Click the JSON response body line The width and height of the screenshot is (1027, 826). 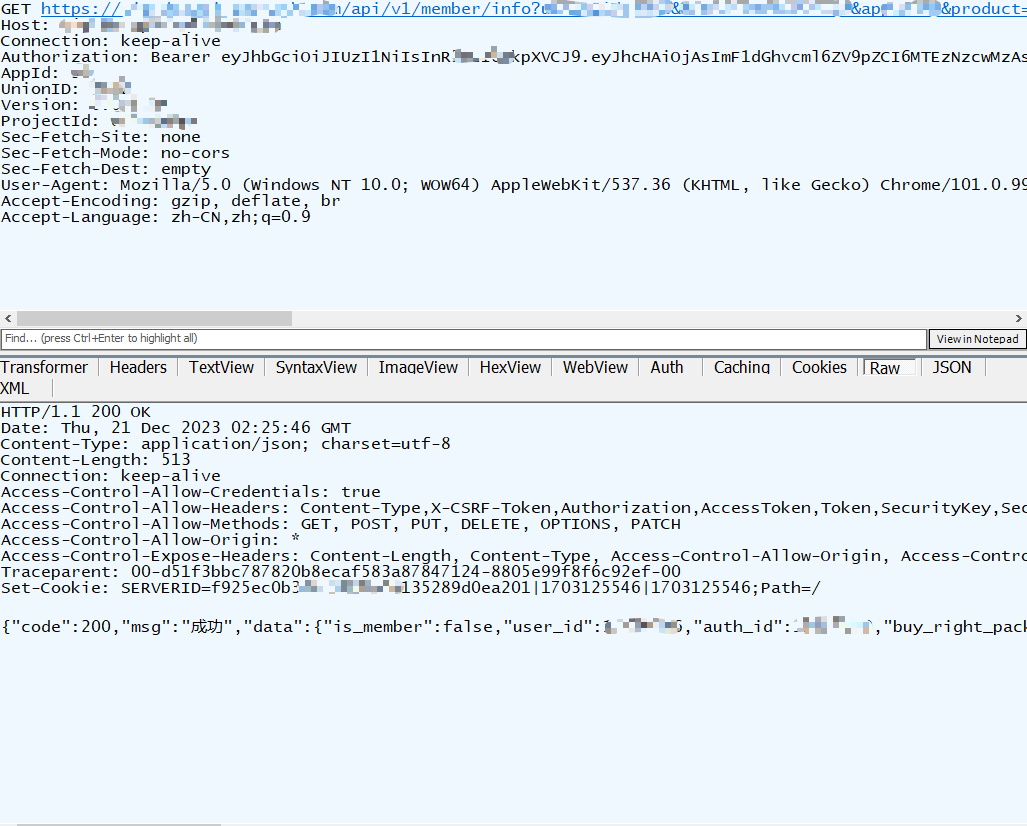(x=514, y=627)
